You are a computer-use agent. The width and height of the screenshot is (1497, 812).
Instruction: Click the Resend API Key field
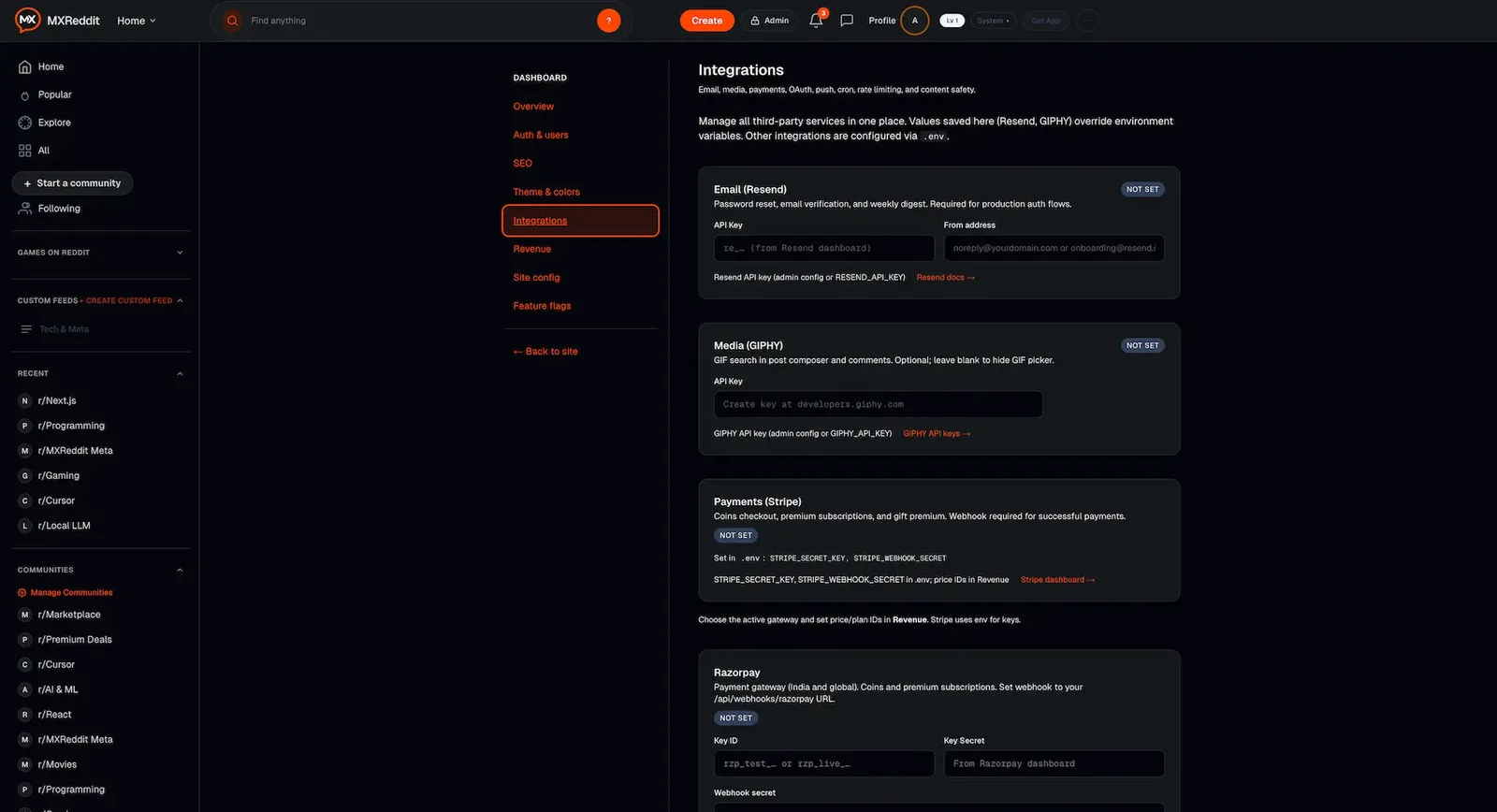click(823, 249)
